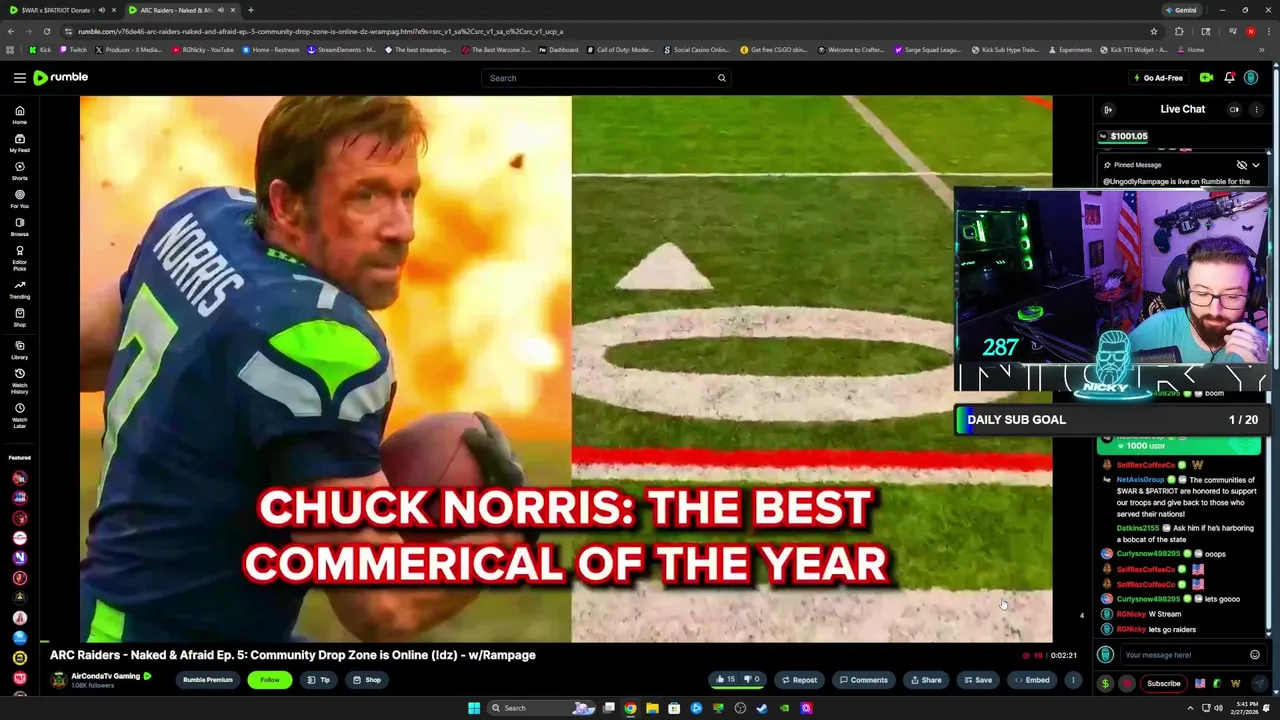
Task: Mute audio on the ARC Raiders tab
Action: tap(220, 10)
